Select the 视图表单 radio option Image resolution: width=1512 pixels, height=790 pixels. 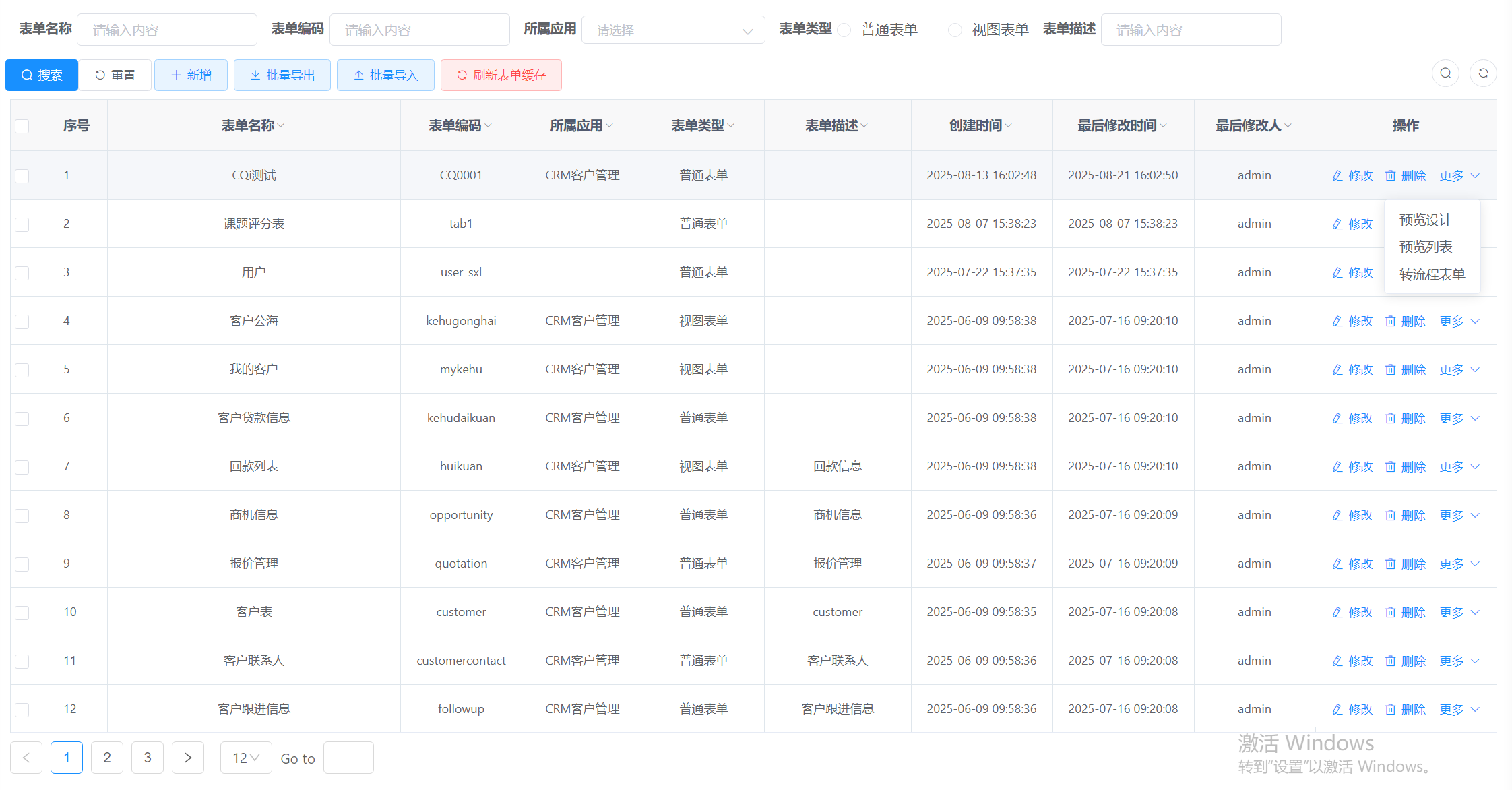pos(955,30)
